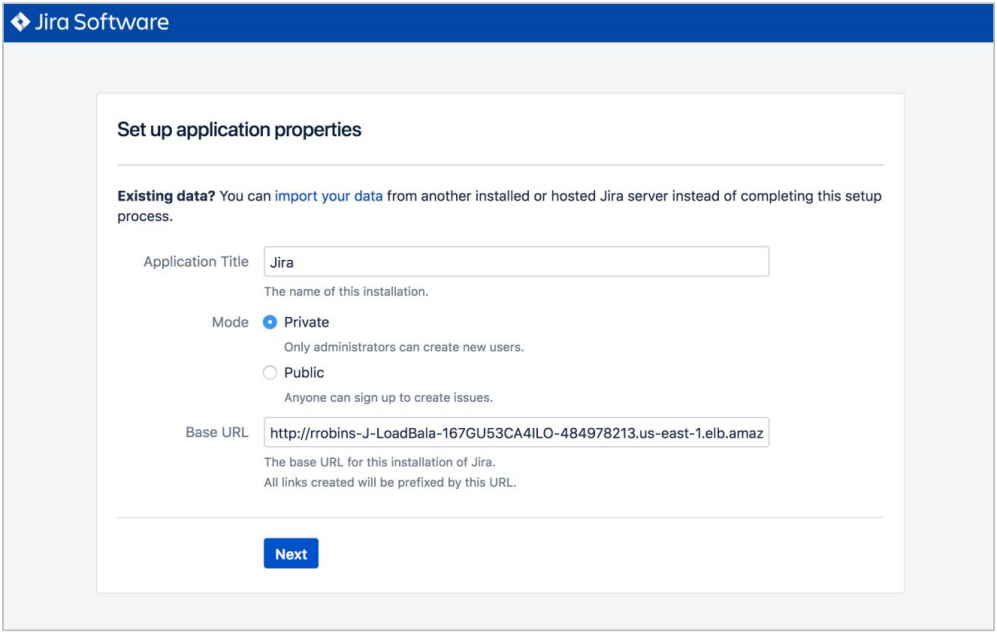Click 'The base URL for this installation' hint
The width and height of the screenshot is (997, 633).
point(380,462)
